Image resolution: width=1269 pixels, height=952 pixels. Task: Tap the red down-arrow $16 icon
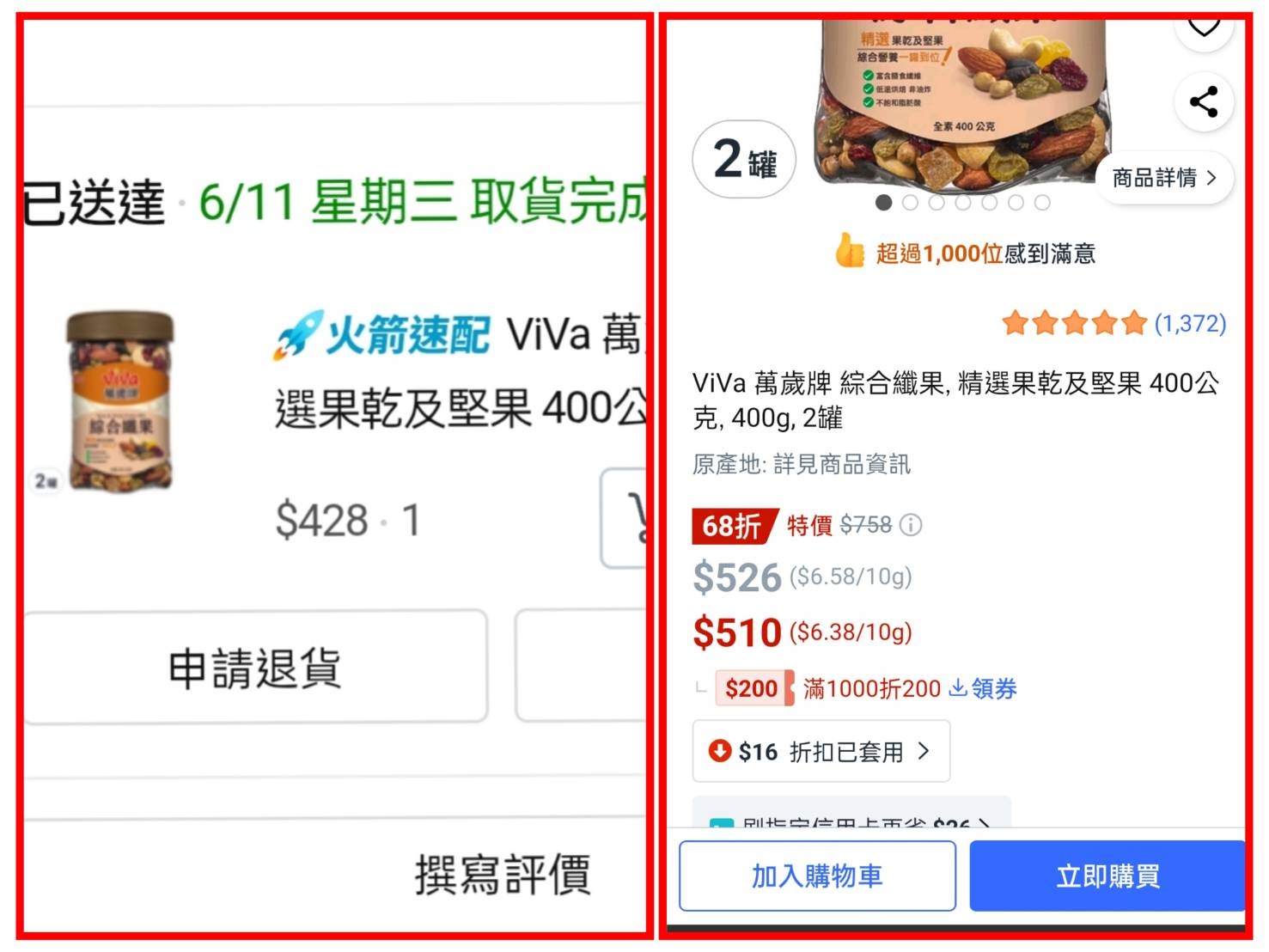point(719,751)
